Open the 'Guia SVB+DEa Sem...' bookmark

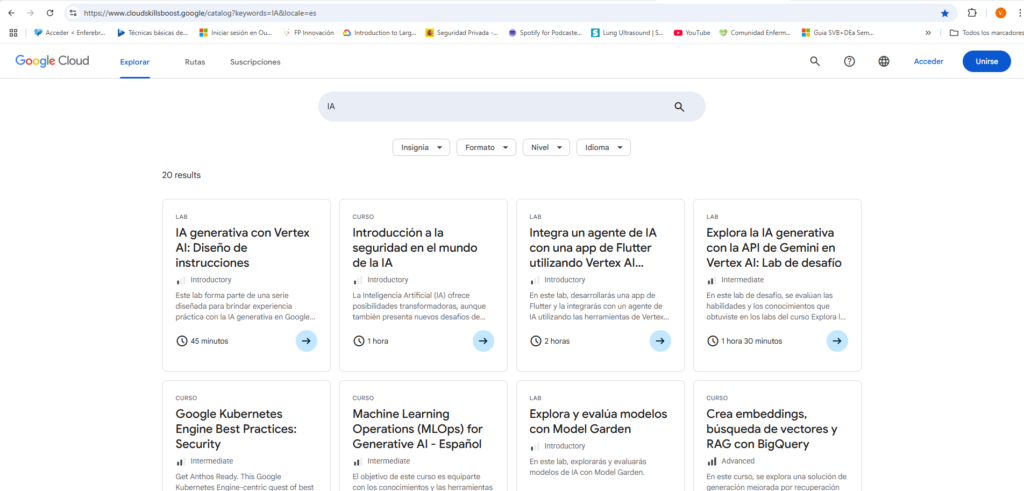pos(838,33)
